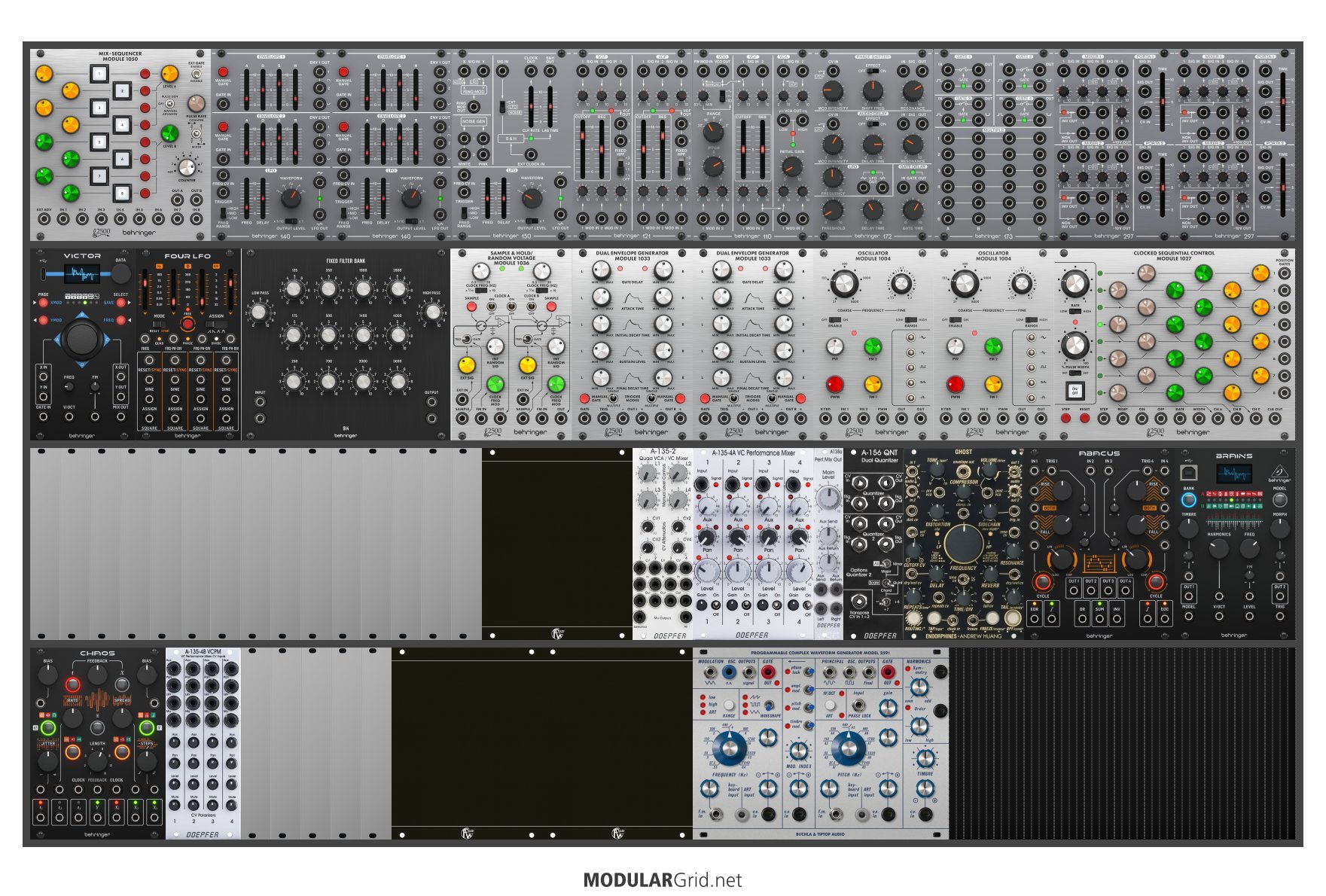
Task: Click the LENGTH knob on Chaos module
Action: [x=97, y=761]
